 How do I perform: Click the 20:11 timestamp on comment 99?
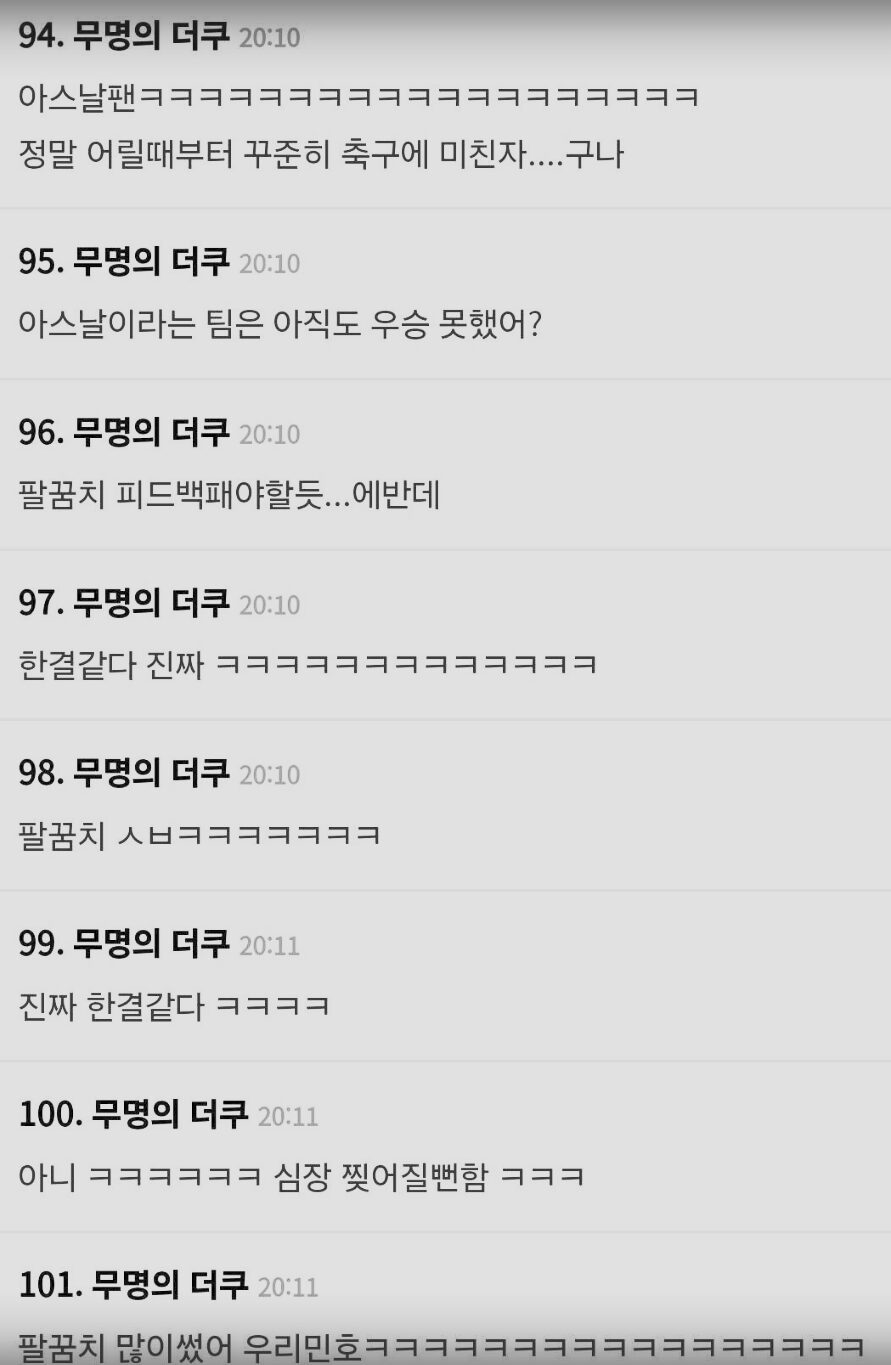pos(270,945)
